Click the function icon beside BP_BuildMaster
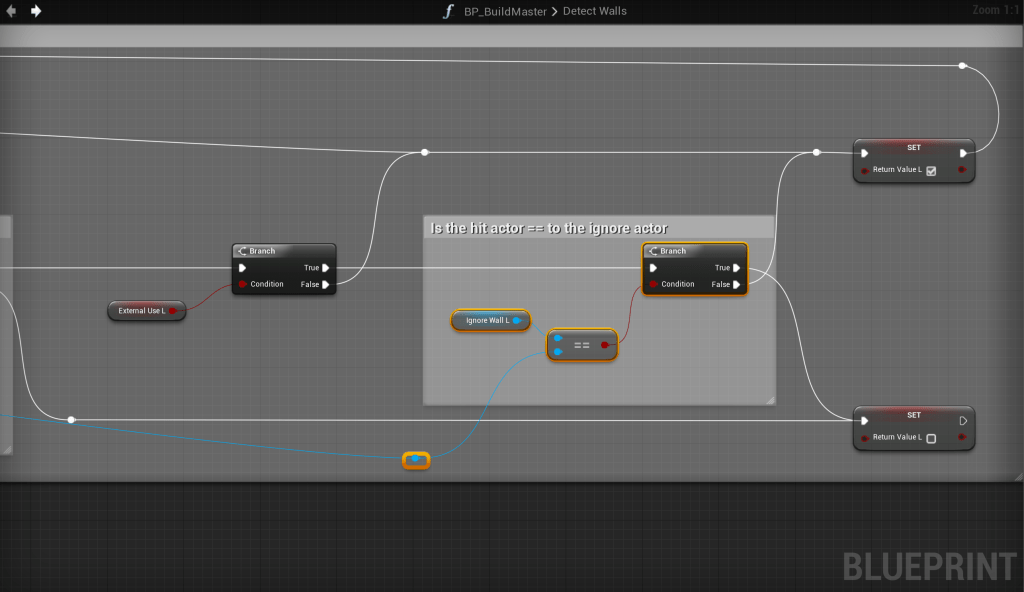 (x=449, y=11)
